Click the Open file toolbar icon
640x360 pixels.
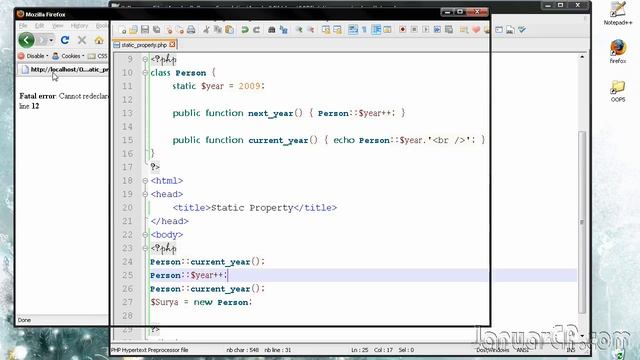[x=133, y=30]
